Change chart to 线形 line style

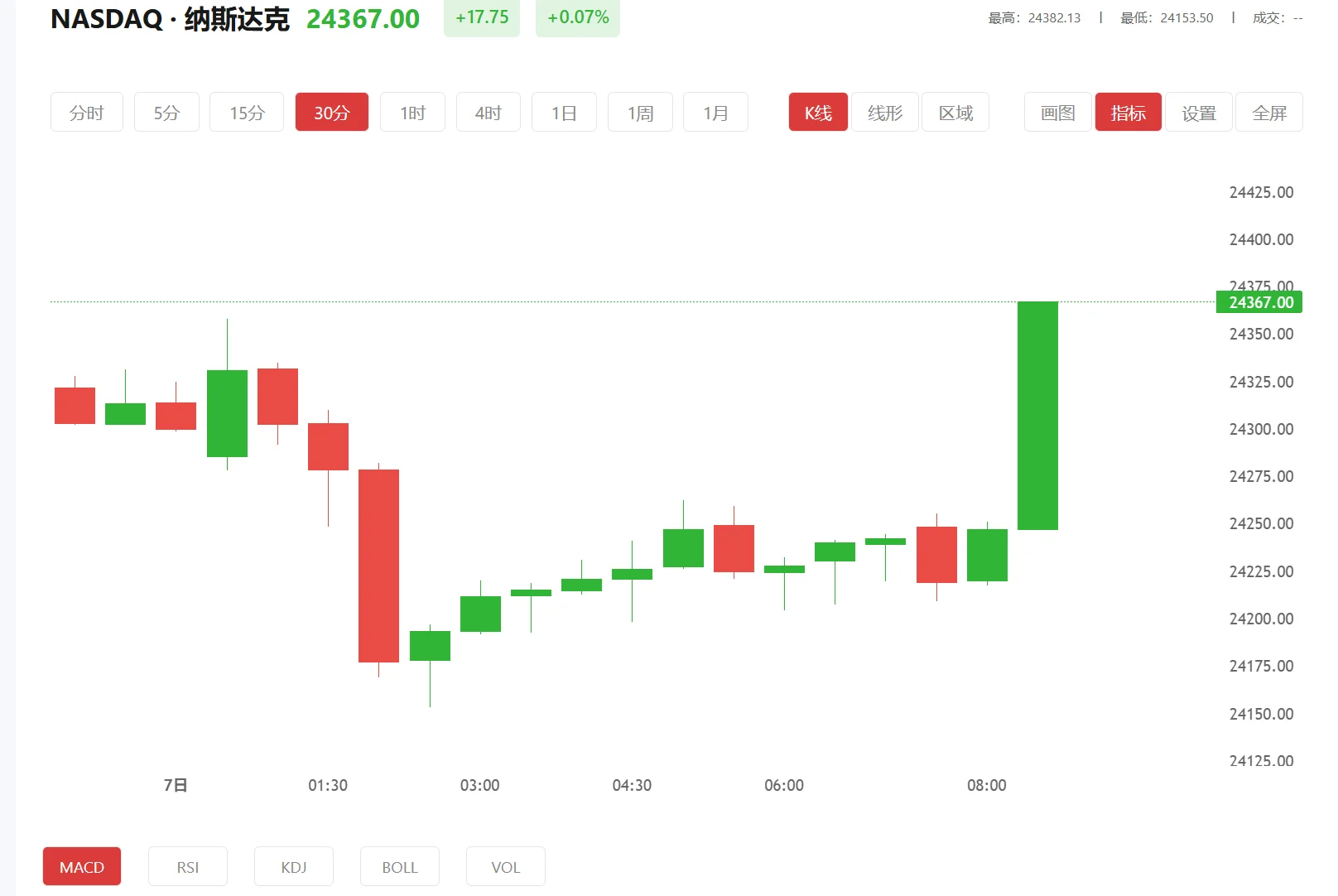[x=884, y=112]
